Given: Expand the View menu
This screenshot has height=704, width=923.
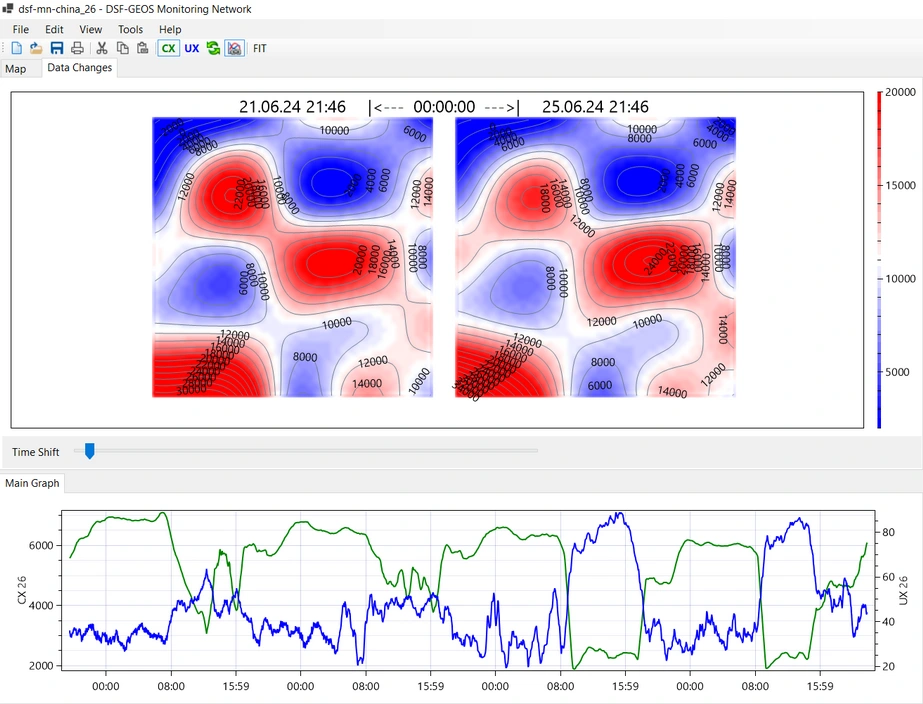Looking at the screenshot, I should coord(90,30).
